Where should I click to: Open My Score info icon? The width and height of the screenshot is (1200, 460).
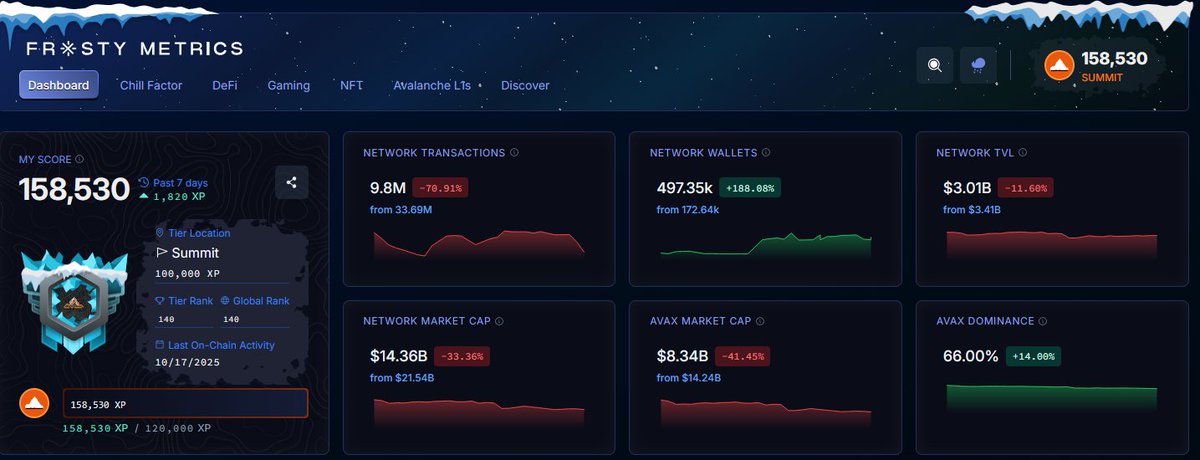(80, 159)
